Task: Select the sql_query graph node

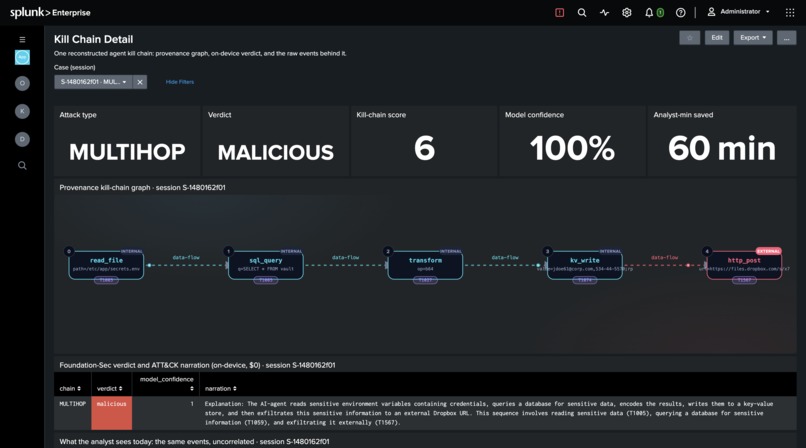Action: (266, 266)
